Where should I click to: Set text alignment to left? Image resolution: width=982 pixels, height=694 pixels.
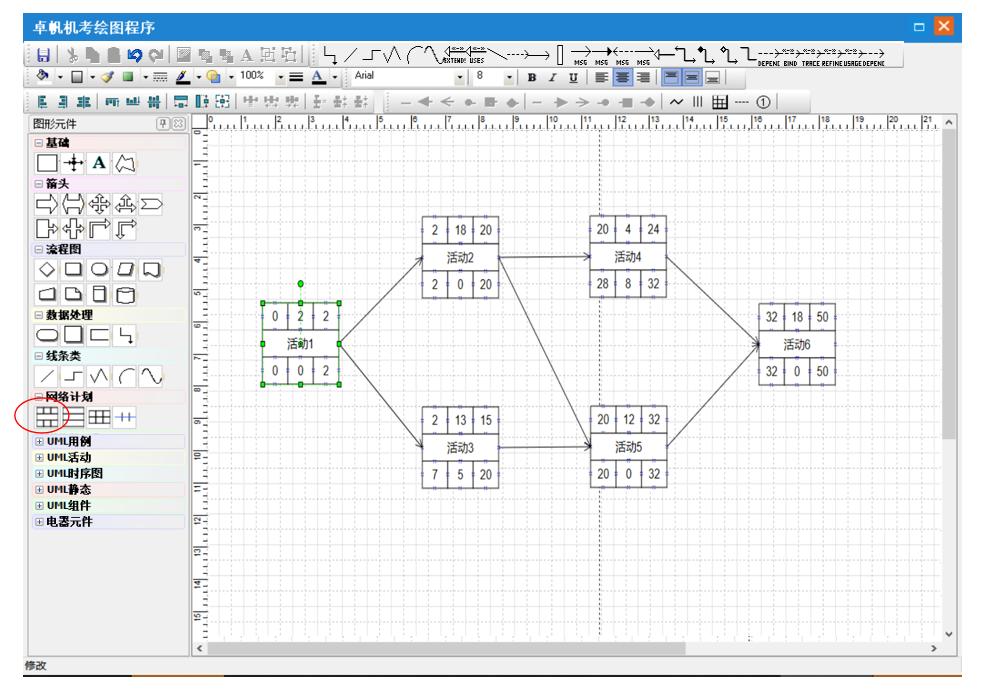click(x=601, y=77)
